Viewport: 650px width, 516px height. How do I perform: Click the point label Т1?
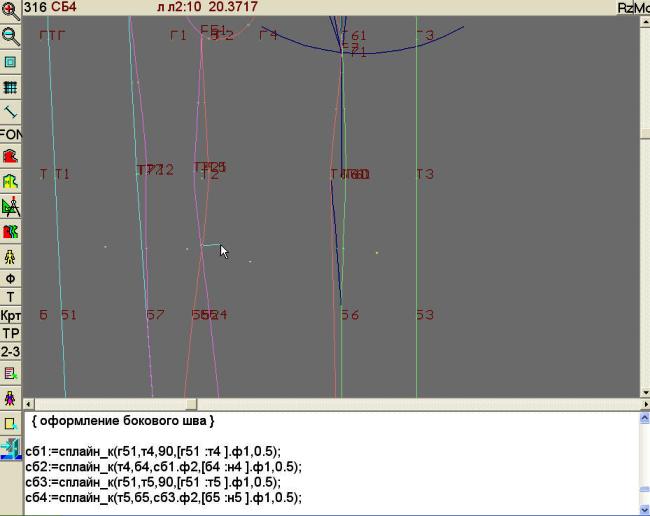click(x=63, y=174)
